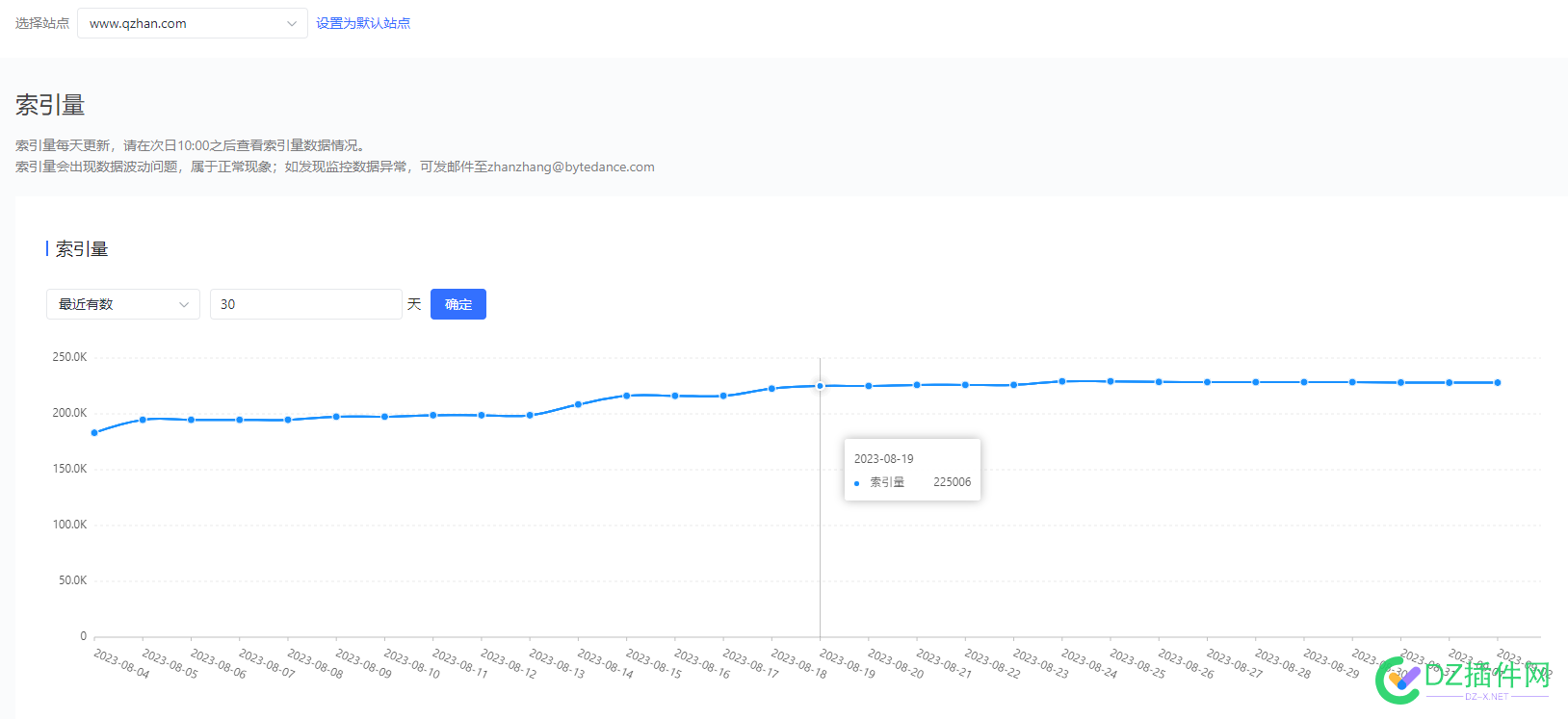Click the 150.0K y-axis label

pyautogui.click(x=69, y=469)
